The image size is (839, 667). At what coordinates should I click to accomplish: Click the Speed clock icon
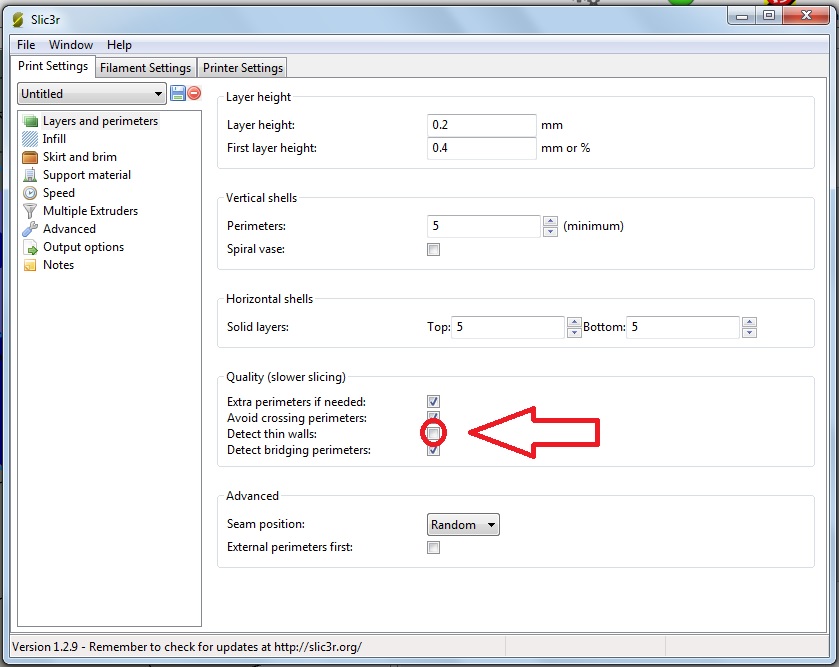click(30, 193)
